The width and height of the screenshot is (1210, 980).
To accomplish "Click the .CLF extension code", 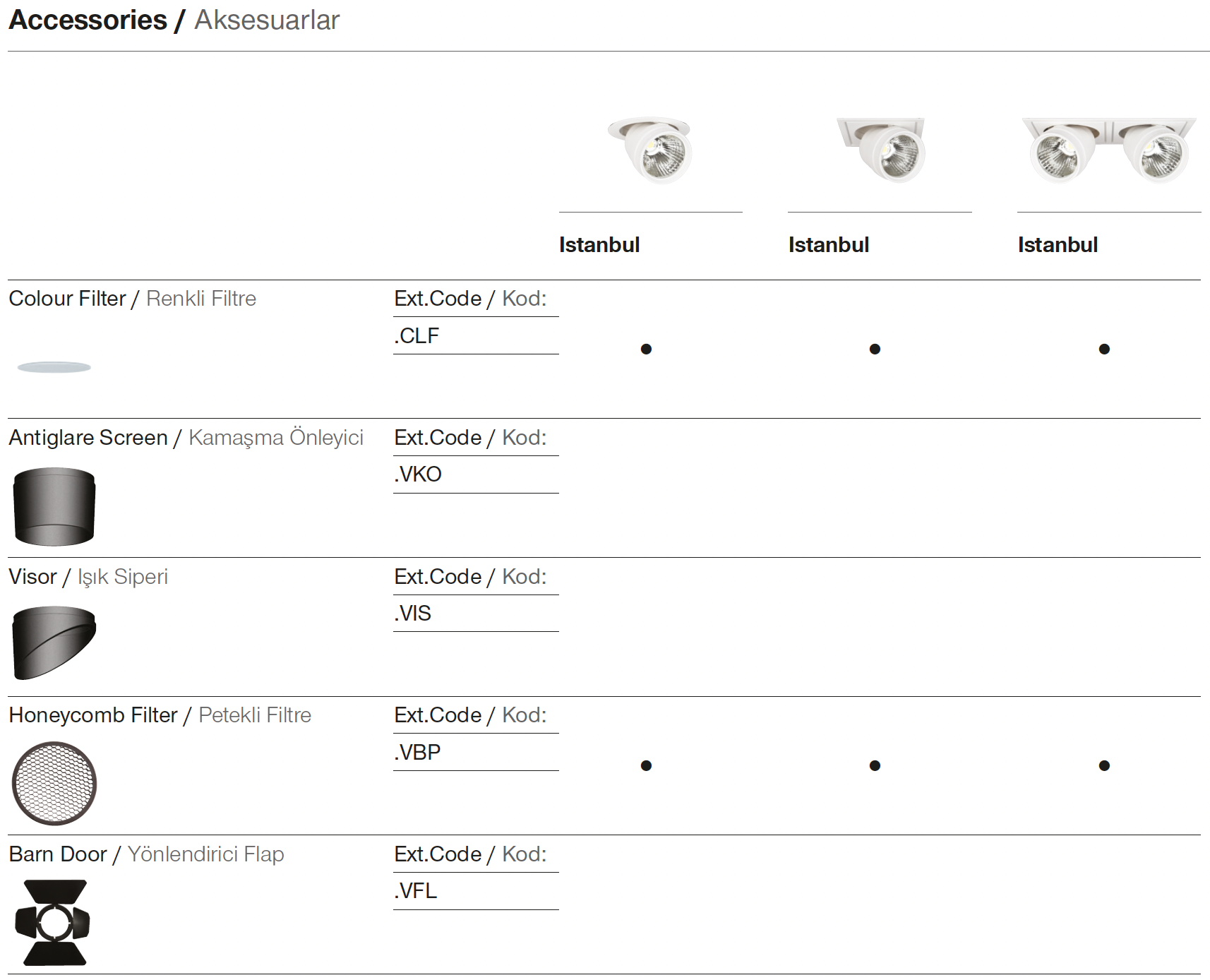I will click(417, 335).
